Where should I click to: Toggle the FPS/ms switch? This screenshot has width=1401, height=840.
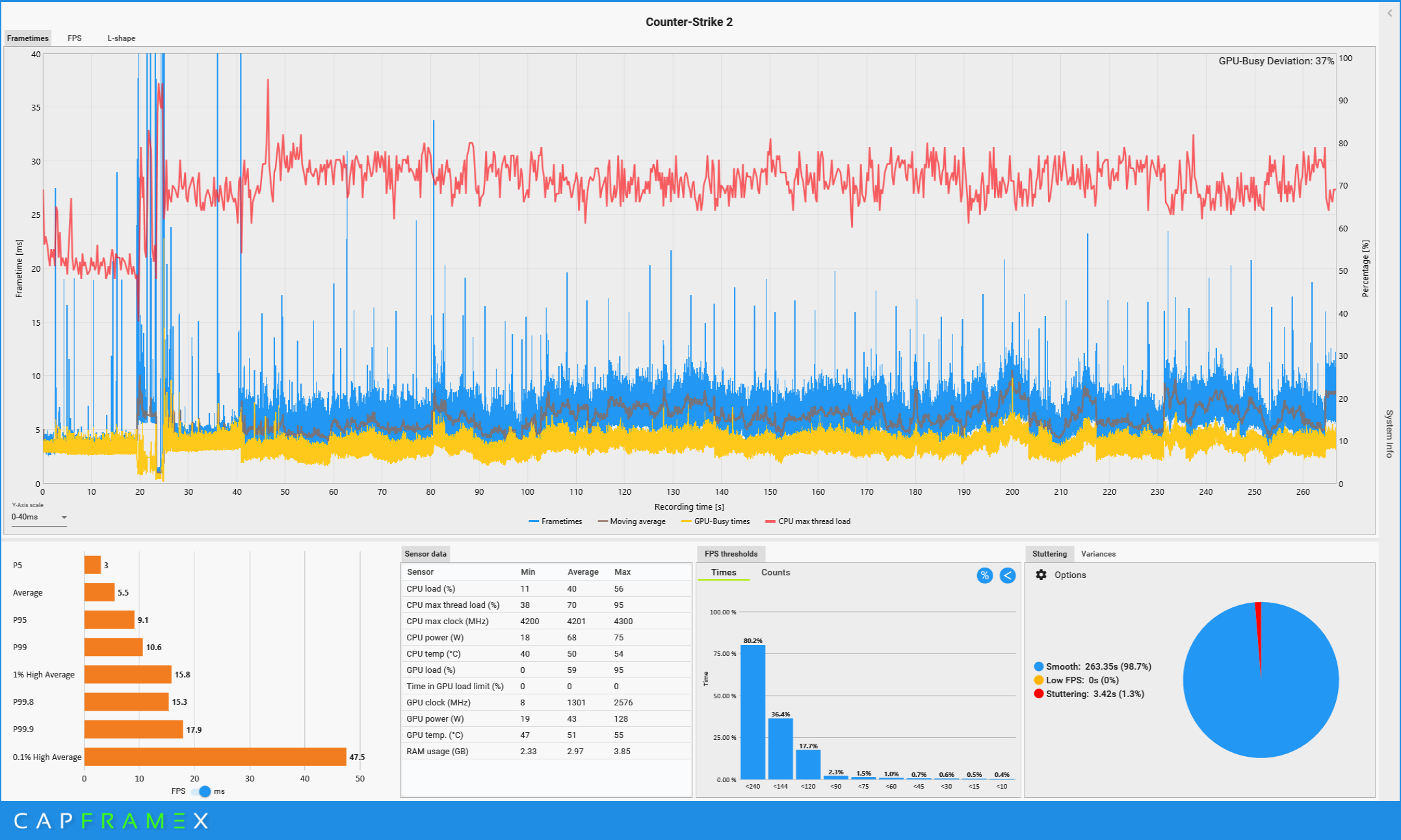click(202, 791)
